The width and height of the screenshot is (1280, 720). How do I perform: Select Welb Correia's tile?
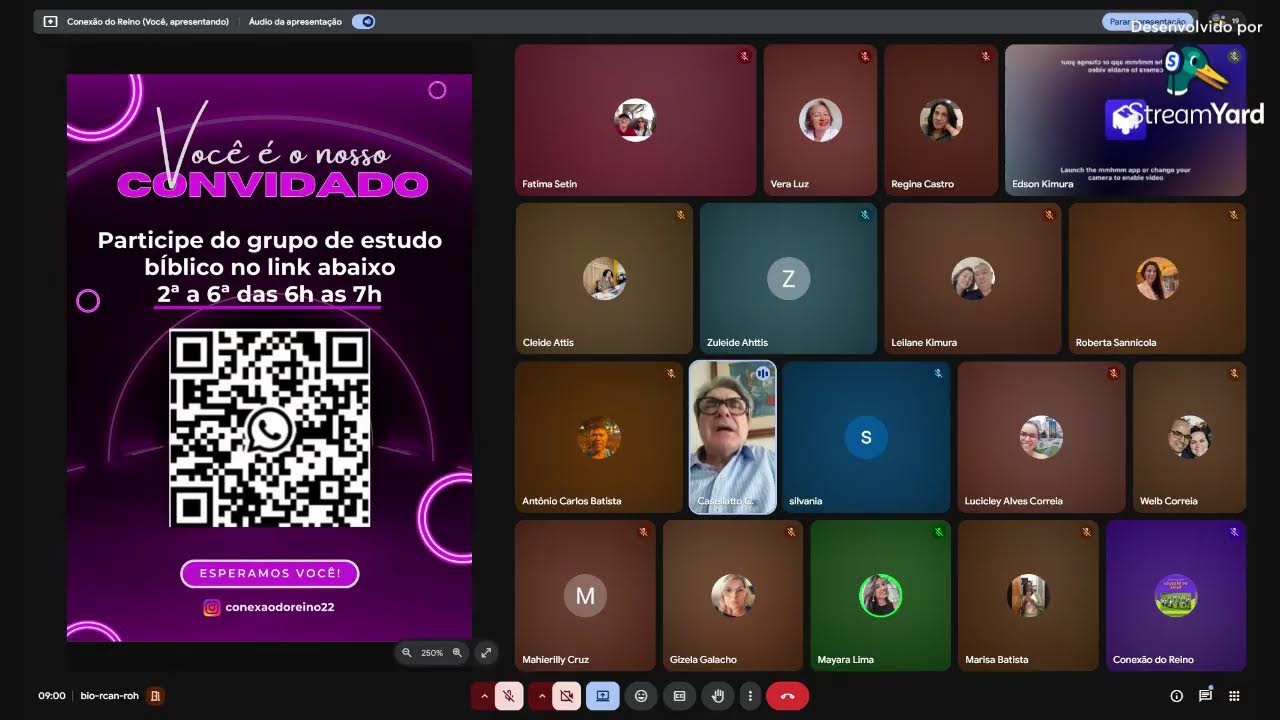point(1189,437)
